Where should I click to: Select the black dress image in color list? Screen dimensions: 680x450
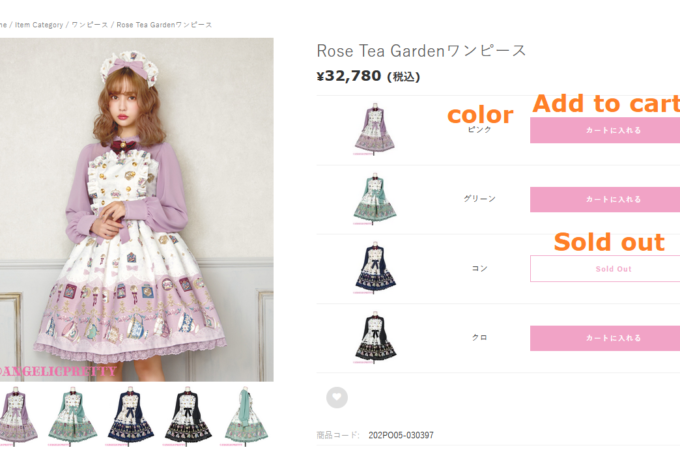(x=375, y=338)
